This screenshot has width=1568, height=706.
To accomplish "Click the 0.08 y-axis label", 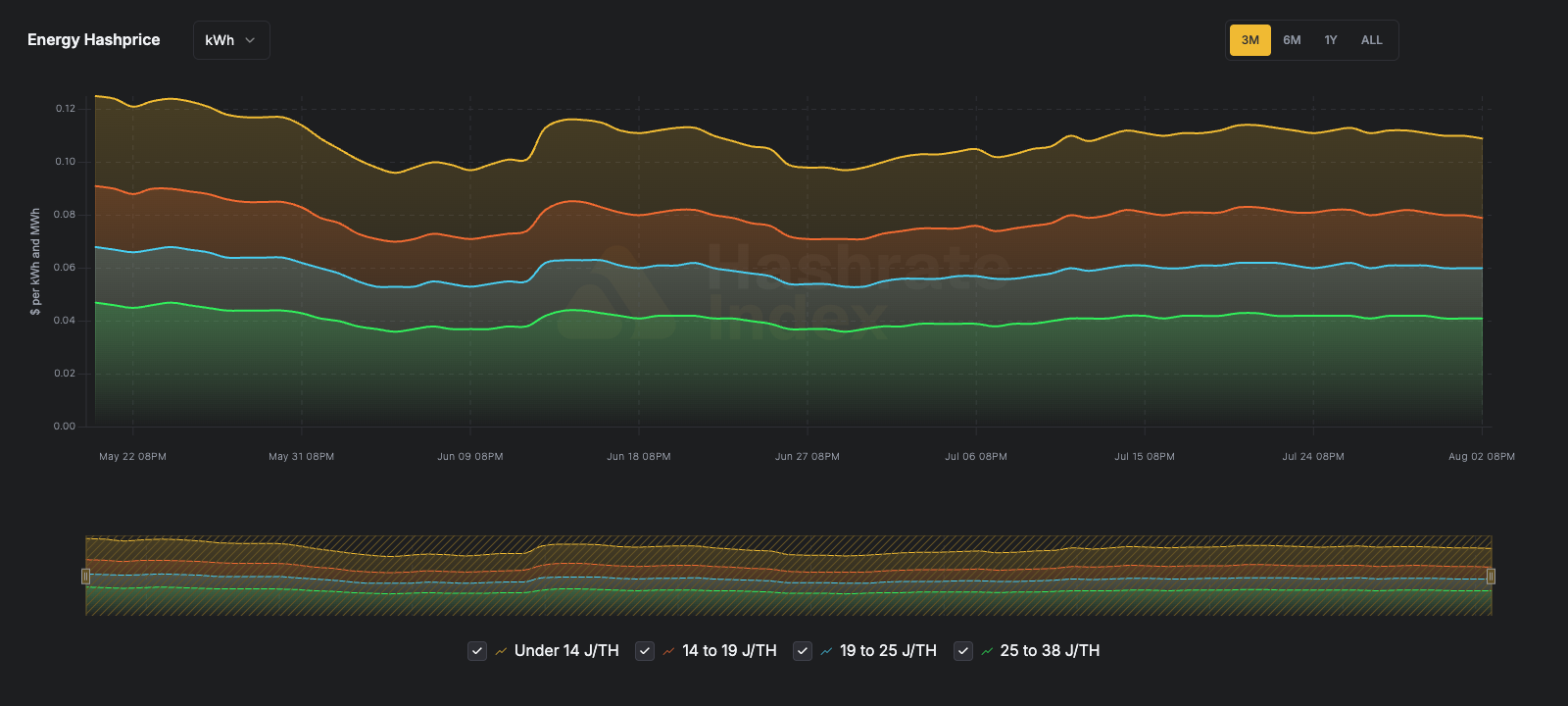I will 66,215.
